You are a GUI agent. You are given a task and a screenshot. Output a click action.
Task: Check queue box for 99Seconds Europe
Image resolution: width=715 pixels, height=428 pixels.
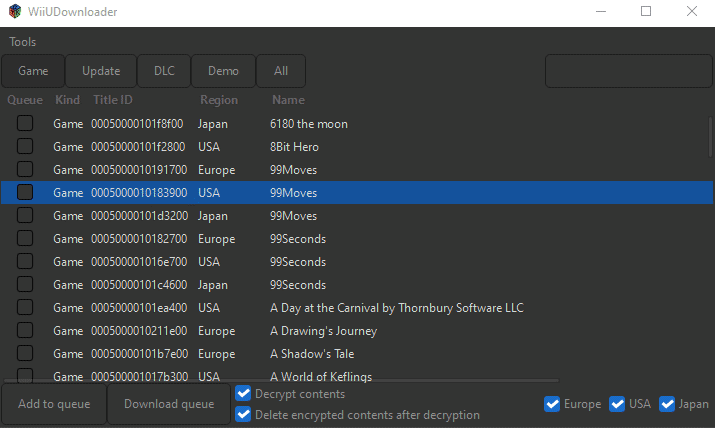coord(25,238)
